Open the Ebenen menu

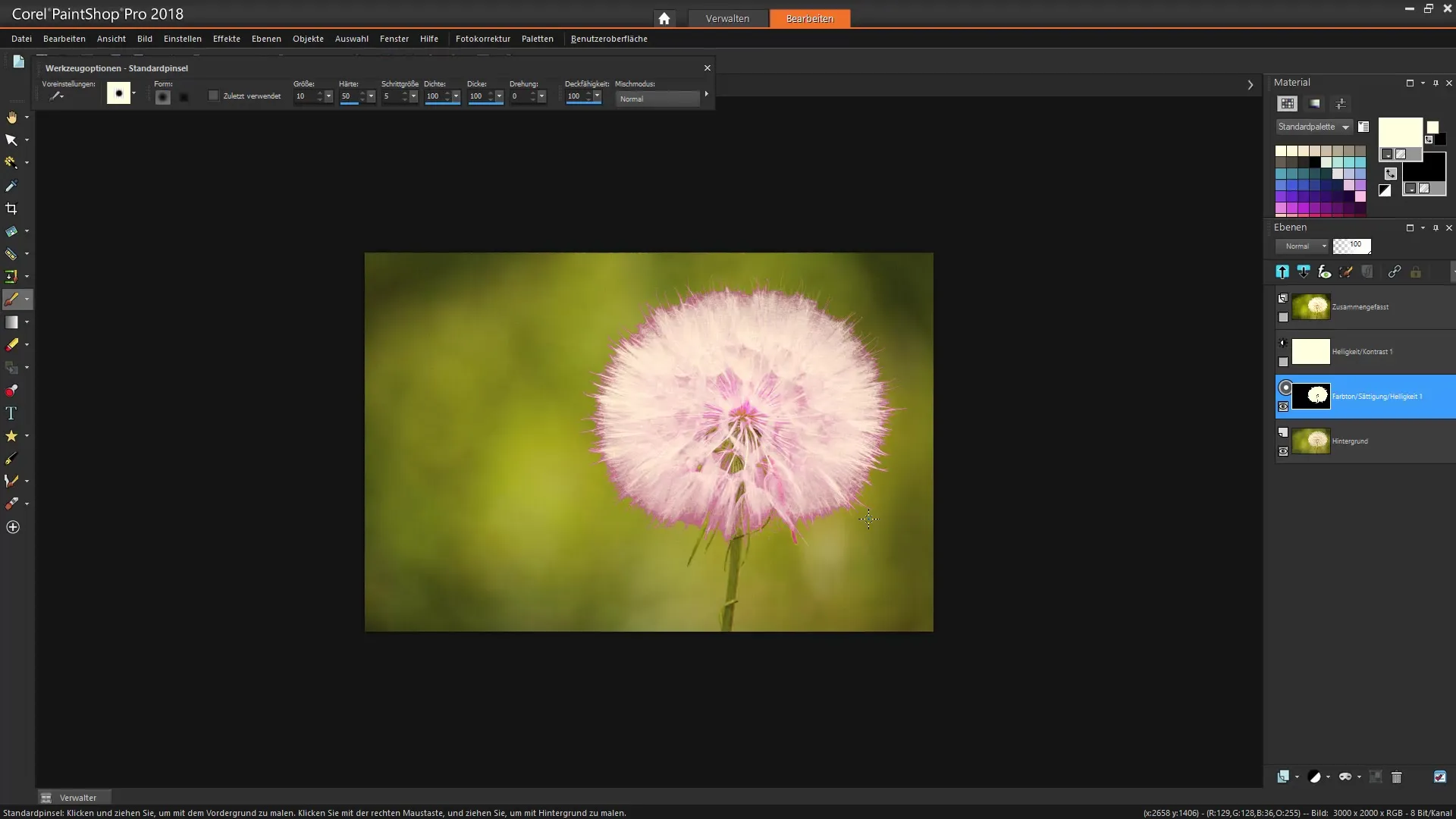[266, 39]
